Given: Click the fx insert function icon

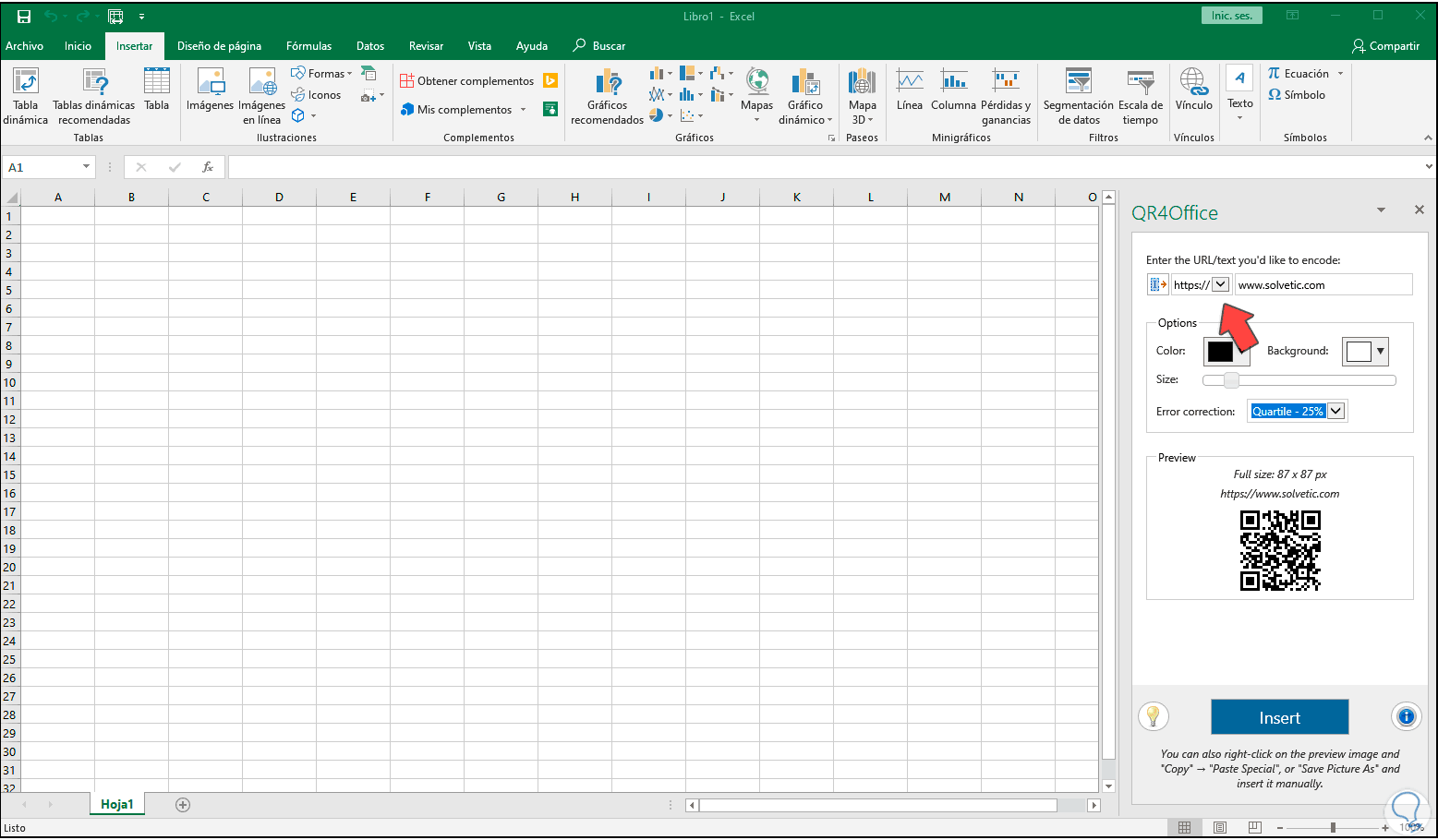Looking at the screenshot, I should click(208, 167).
